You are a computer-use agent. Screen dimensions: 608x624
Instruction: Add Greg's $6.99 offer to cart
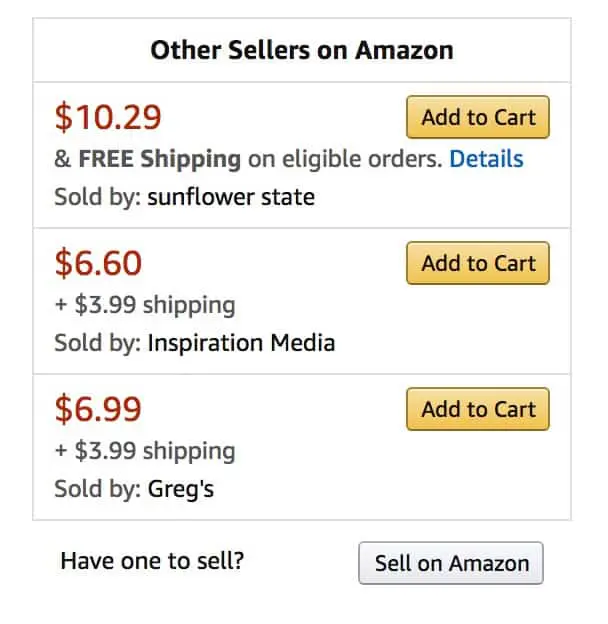(478, 409)
